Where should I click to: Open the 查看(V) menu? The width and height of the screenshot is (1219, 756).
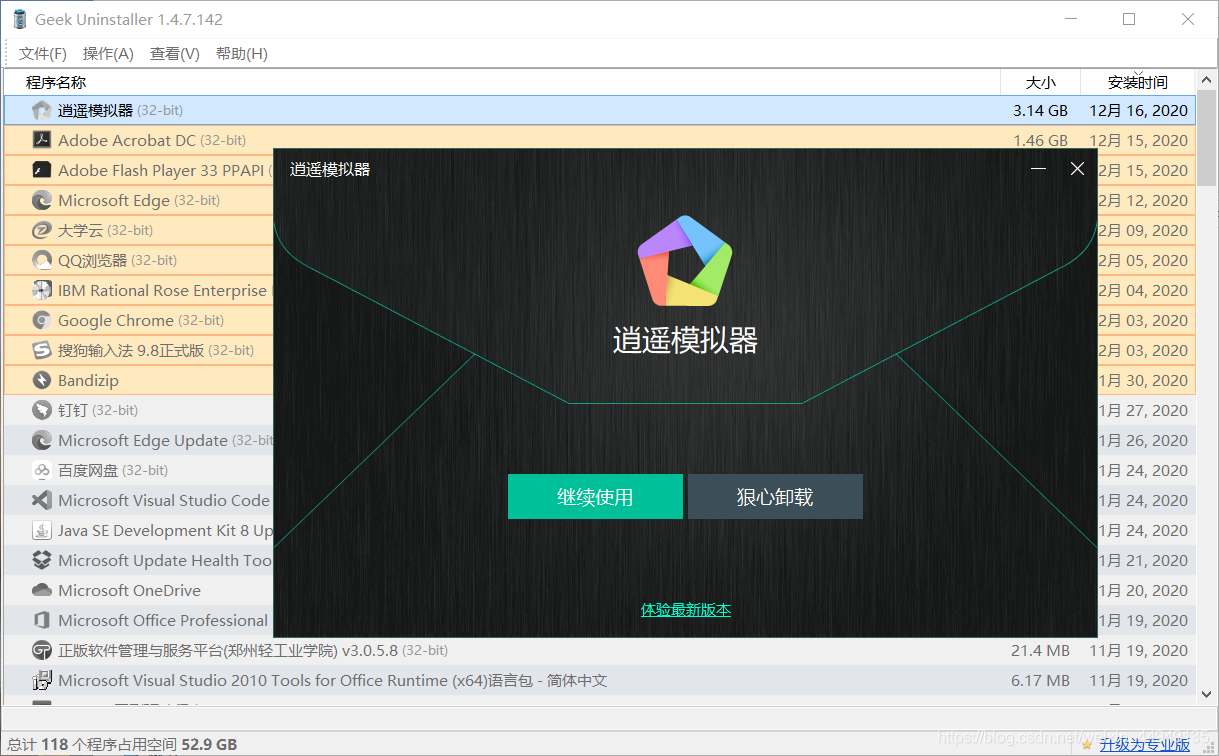(175, 54)
